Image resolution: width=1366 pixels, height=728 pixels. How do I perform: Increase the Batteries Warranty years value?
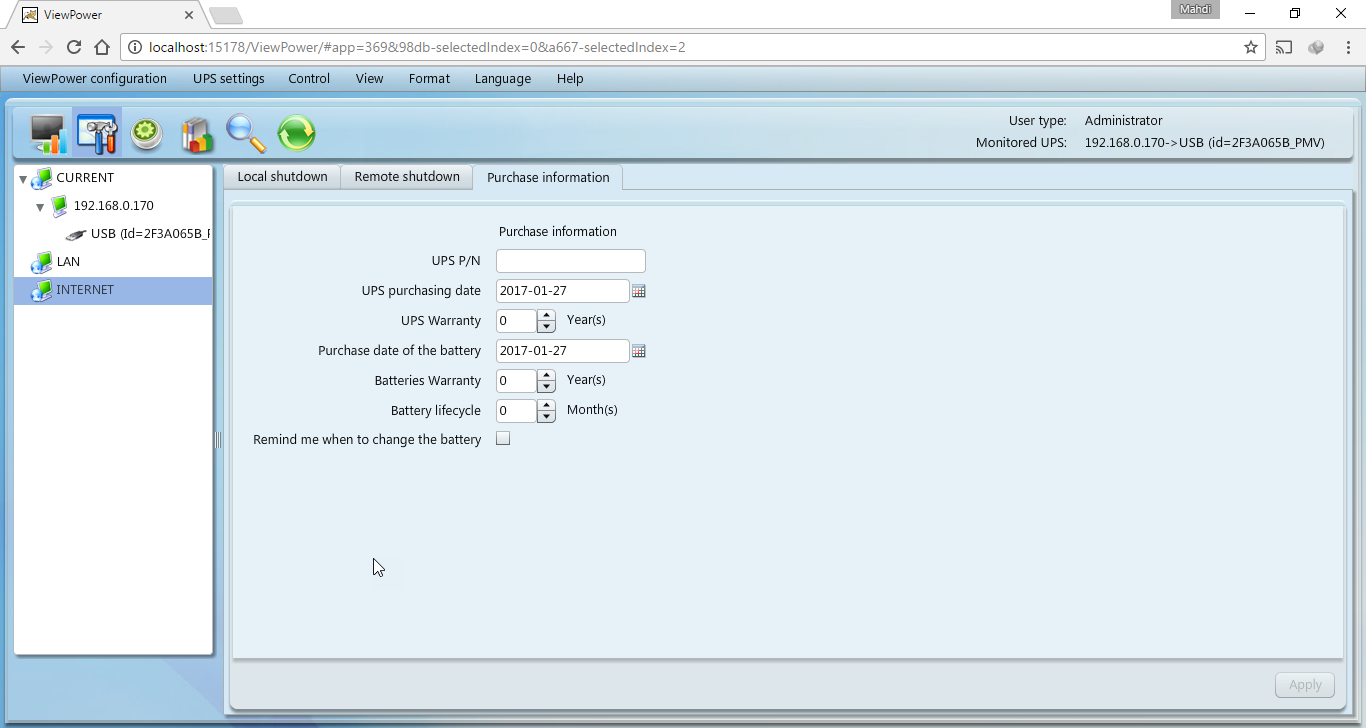(x=546, y=376)
